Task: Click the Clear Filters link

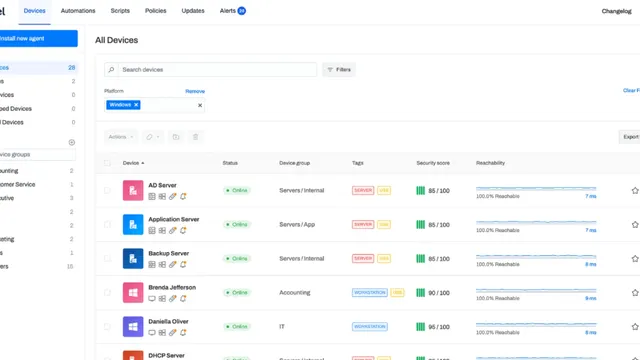Action: [x=631, y=91]
